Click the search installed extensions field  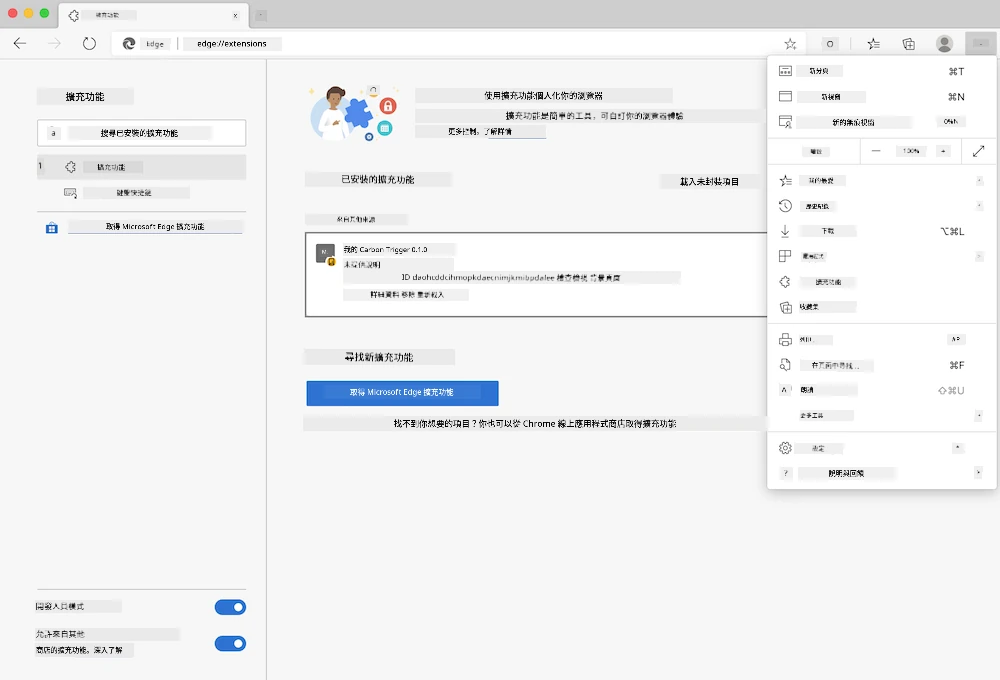[x=142, y=133]
